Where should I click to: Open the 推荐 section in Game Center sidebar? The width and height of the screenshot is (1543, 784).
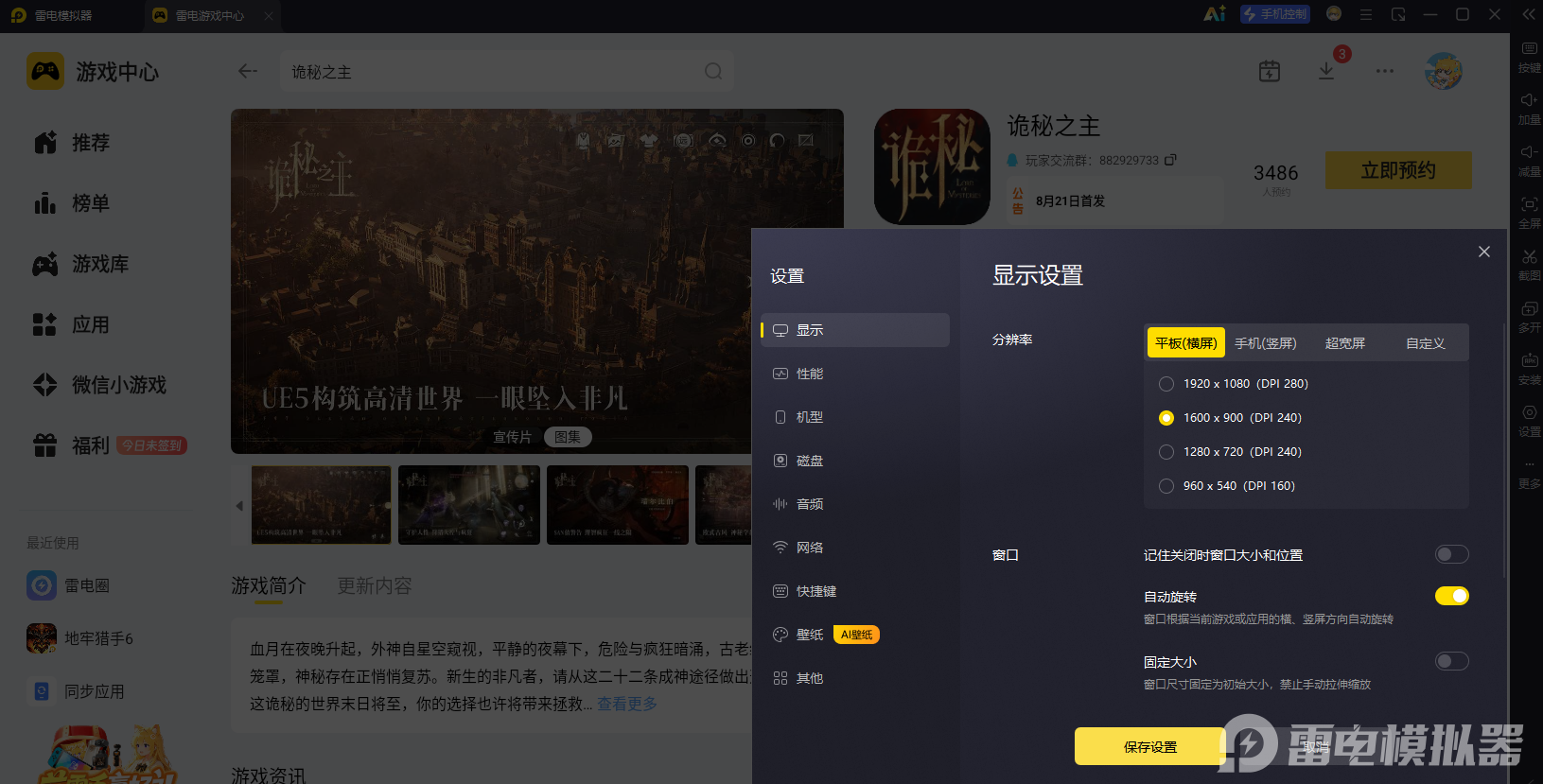[x=72, y=143]
